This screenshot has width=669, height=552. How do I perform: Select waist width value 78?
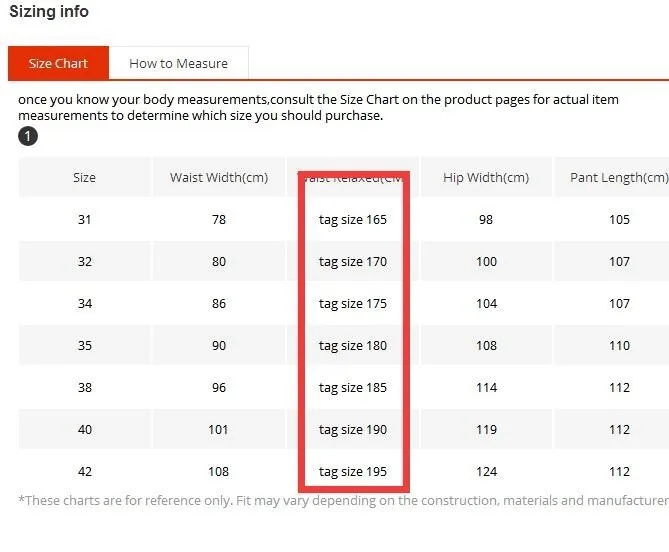[219, 220]
